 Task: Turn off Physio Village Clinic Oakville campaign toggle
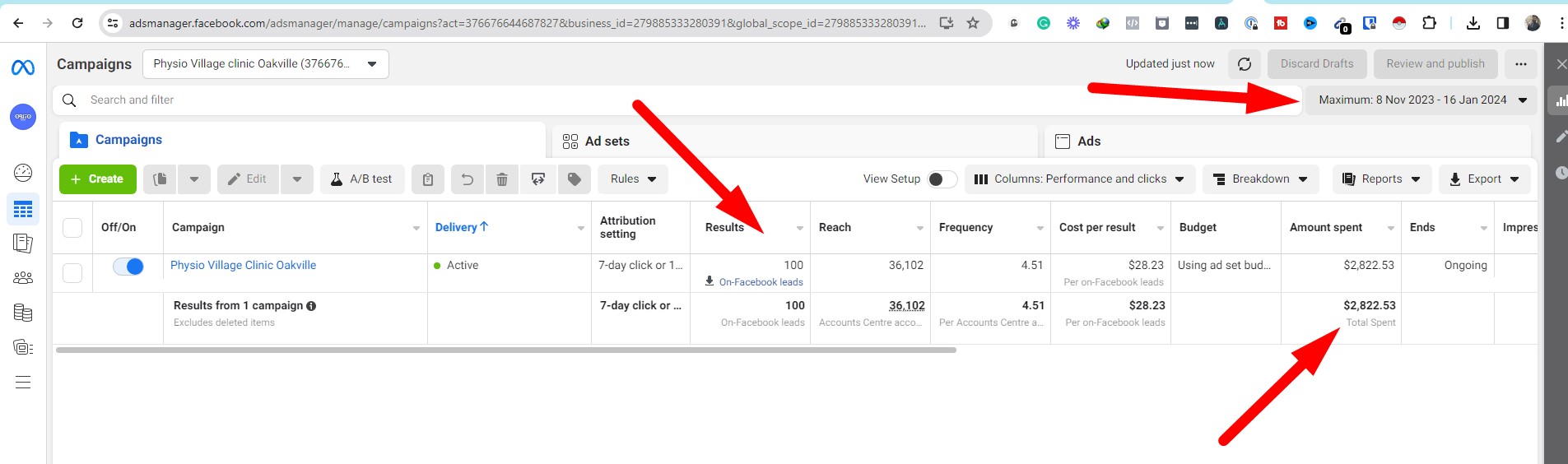[128, 267]
